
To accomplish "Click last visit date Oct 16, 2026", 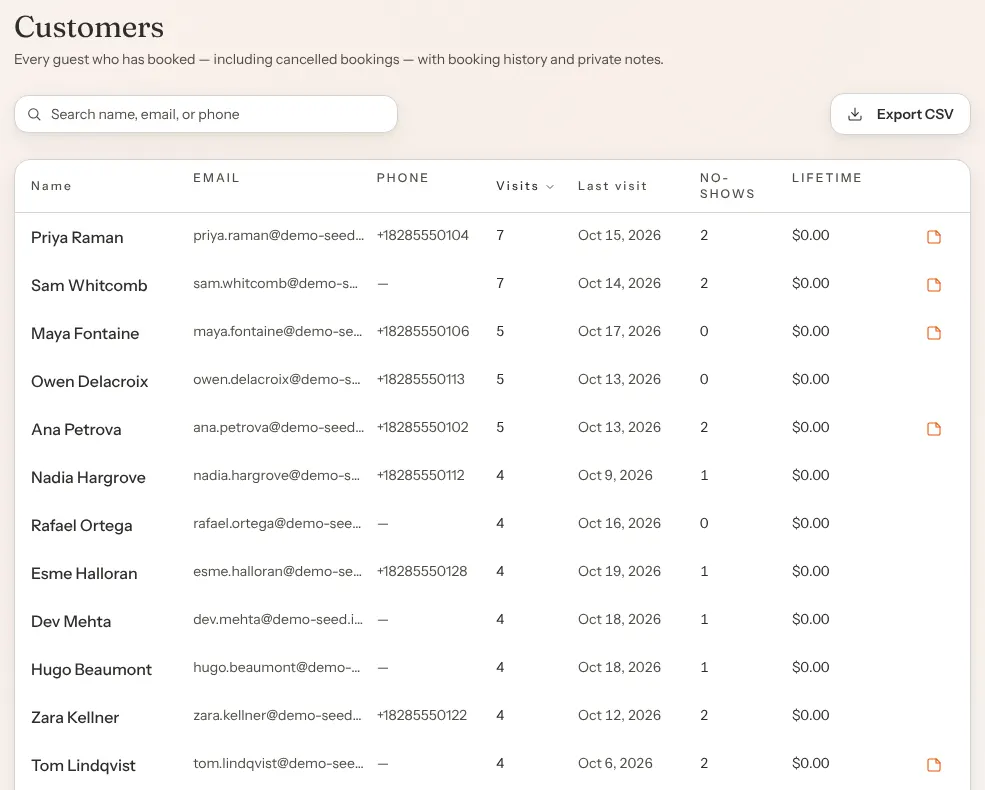I will click(619, 524).
